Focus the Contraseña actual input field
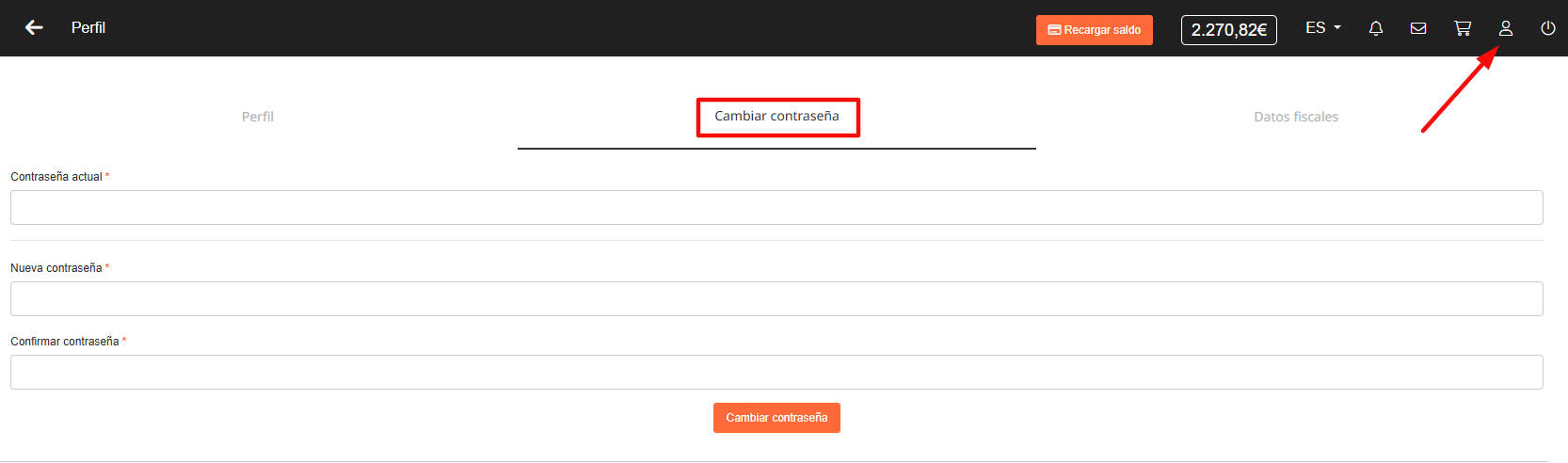 (776, 208)
